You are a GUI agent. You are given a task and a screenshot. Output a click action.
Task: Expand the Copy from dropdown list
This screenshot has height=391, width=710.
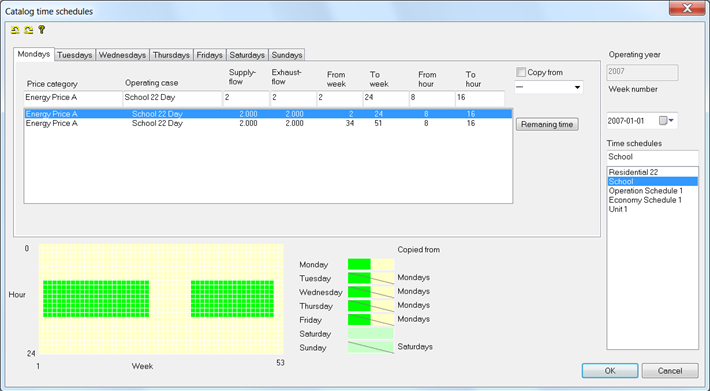(577, 87)
